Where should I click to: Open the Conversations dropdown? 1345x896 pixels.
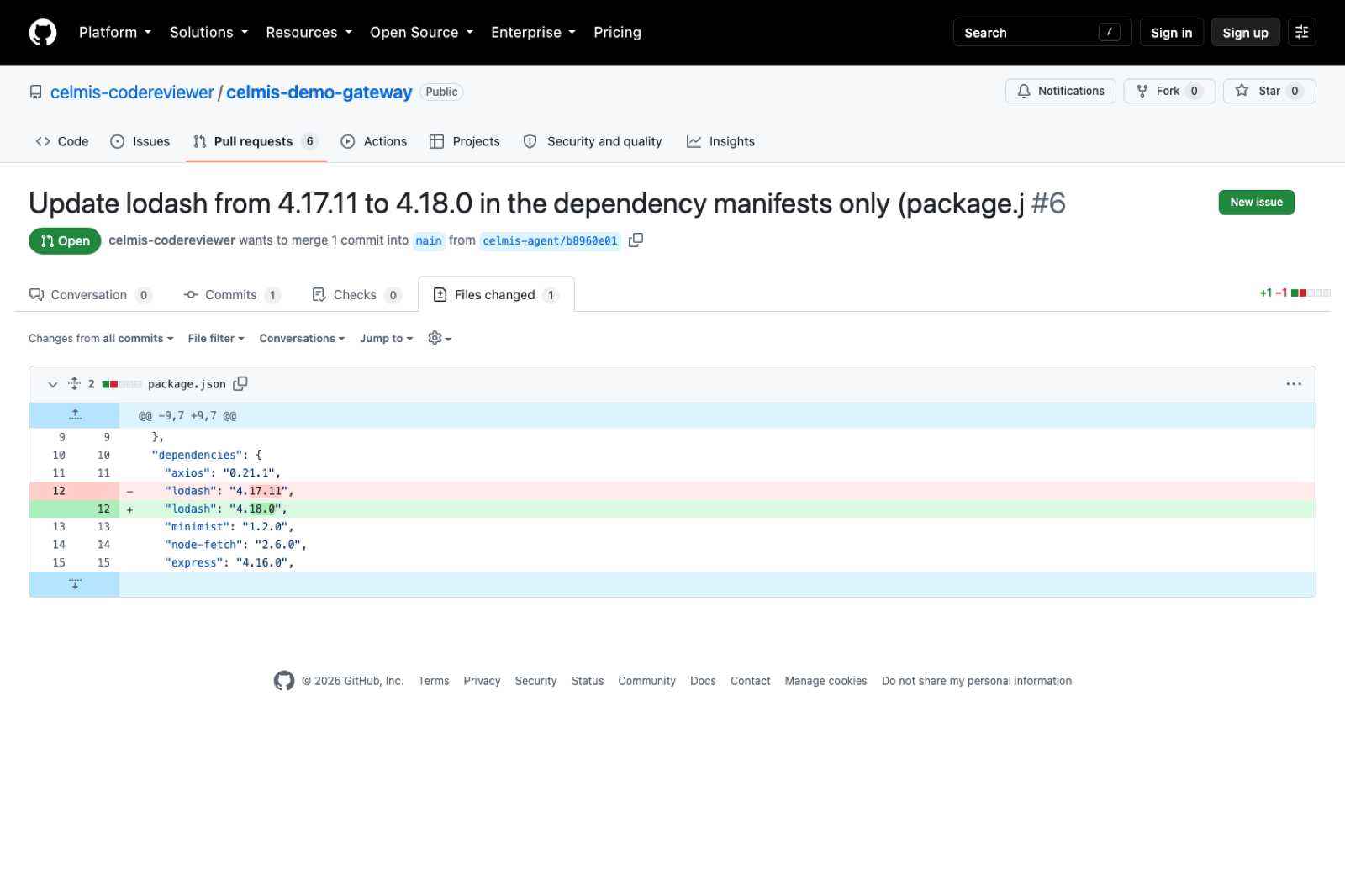tap(302, 339)
